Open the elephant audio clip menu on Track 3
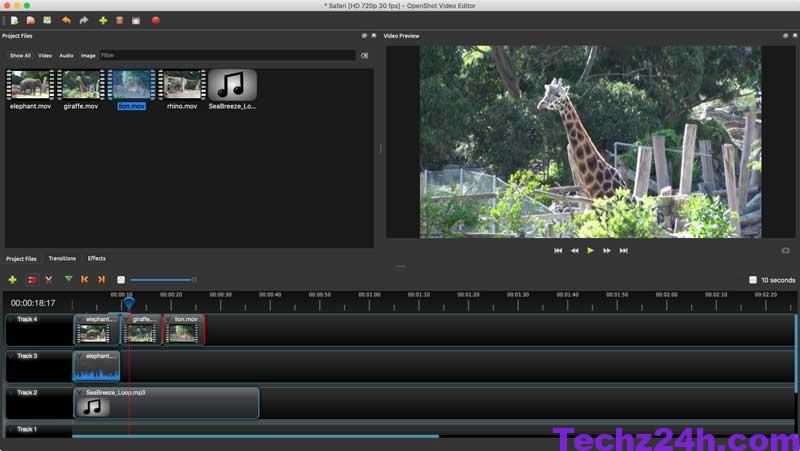This screenshot has height=451, width=800. pyautogui.click(x=80, y=356)
